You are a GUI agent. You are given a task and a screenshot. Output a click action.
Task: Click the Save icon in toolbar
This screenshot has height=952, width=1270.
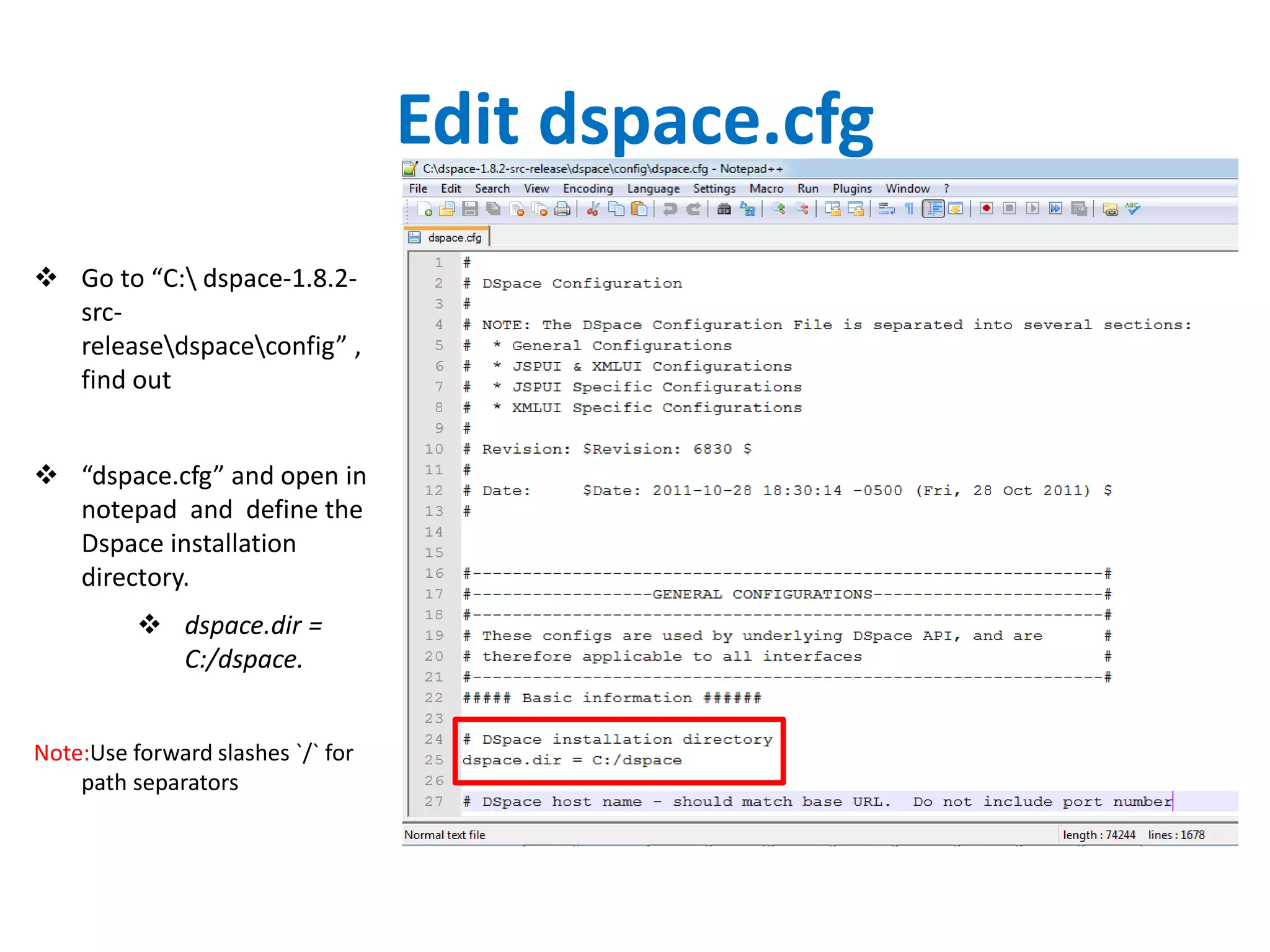coord(470,209)
